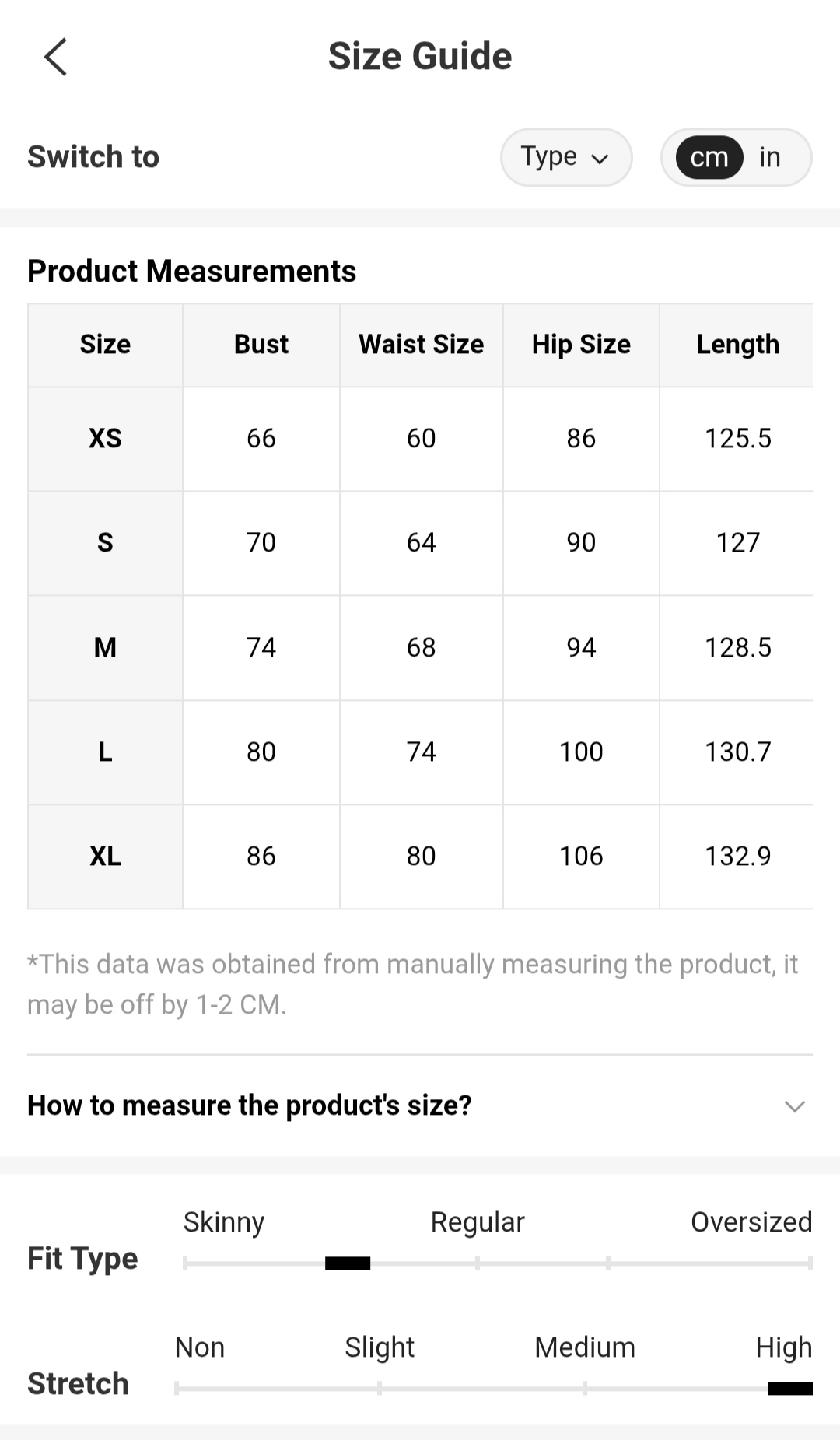Click the Length column header
Screen dimensions: 840x1440
737,344
